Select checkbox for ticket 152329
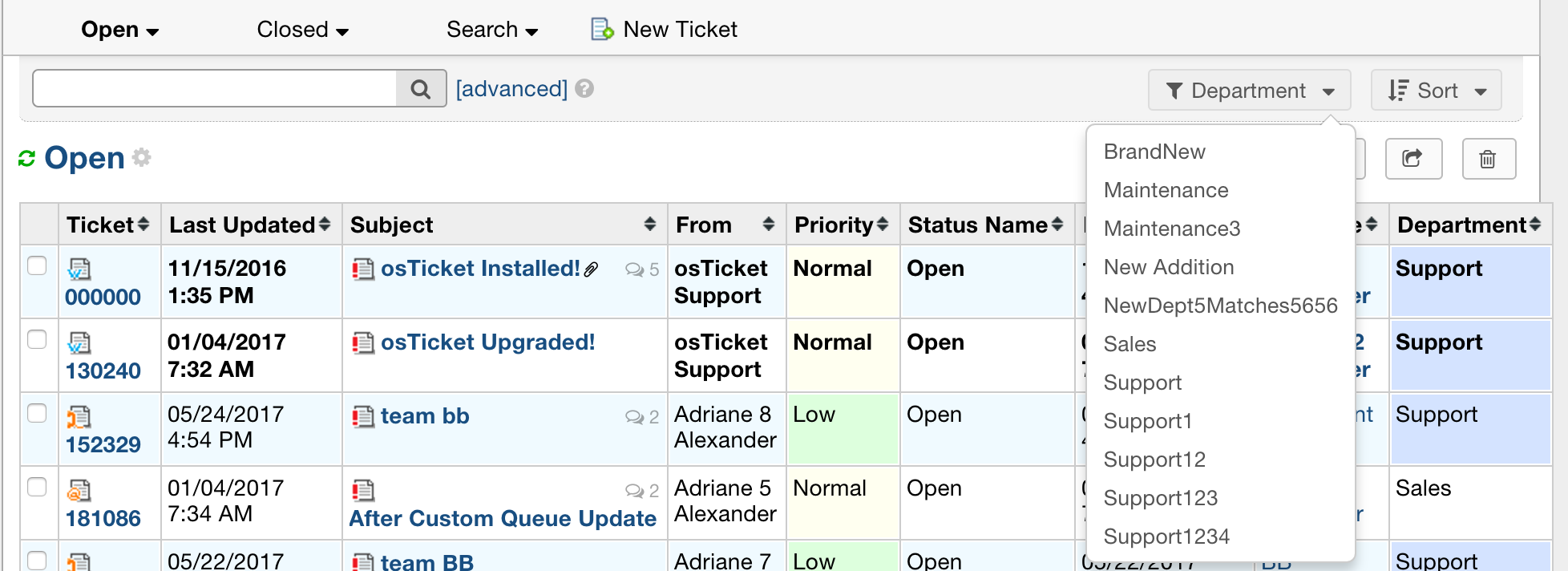The image size is (1568, 571). (37, 413)
